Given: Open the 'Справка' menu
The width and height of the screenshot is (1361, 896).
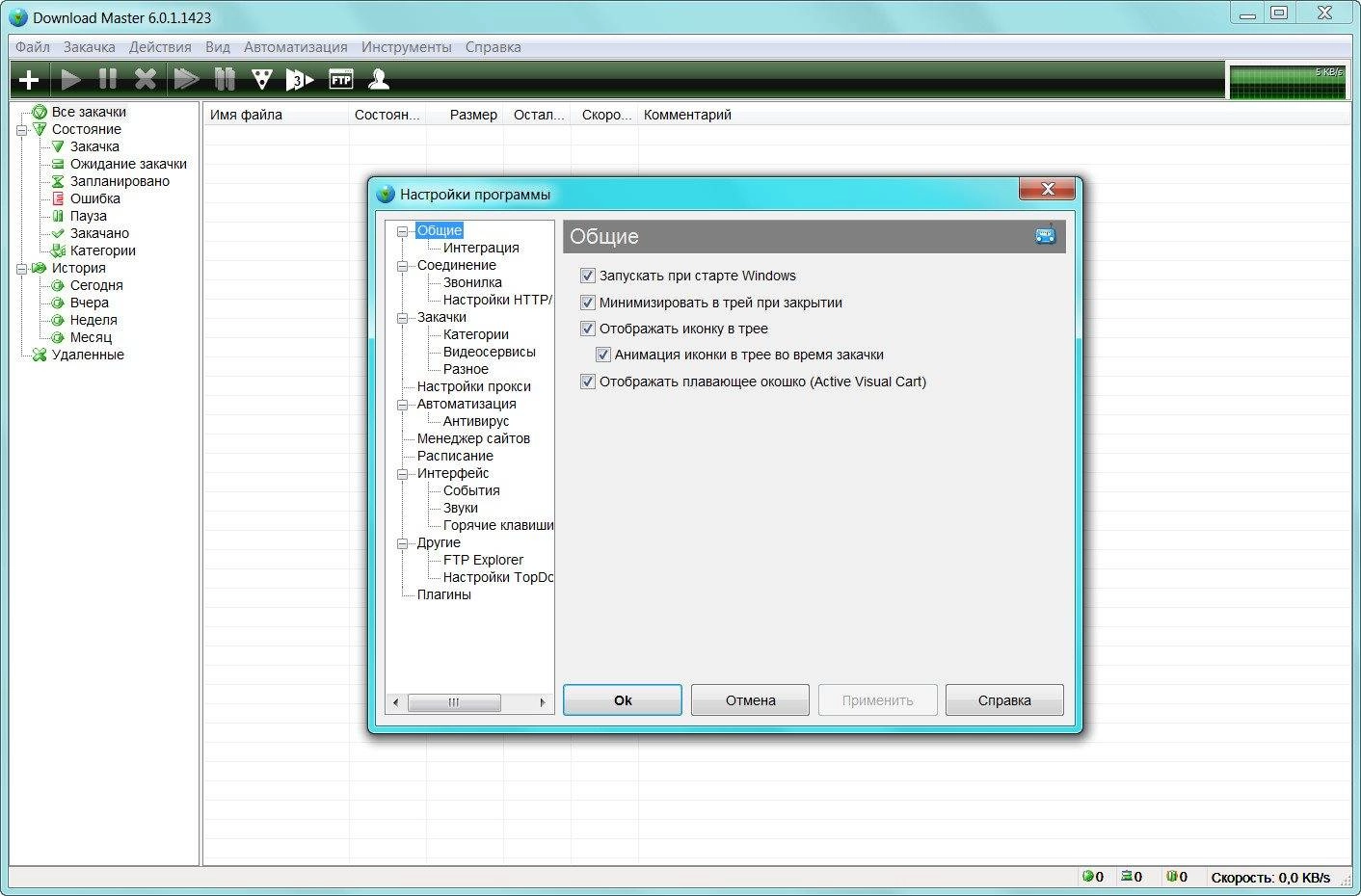Looking at the screenshot, I should 493,47.
